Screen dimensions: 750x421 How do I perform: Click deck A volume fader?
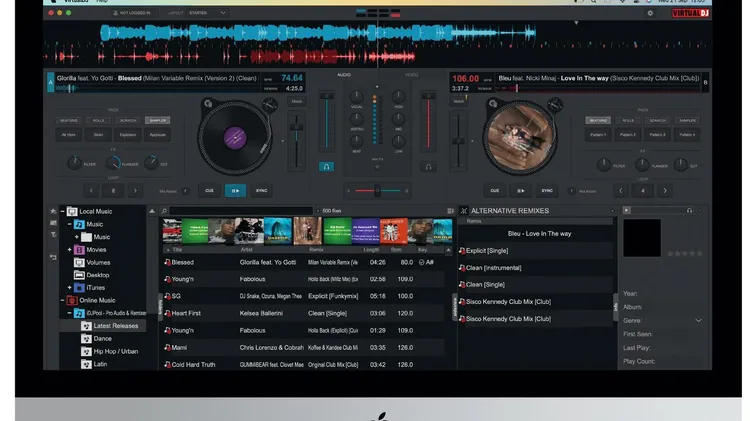(327, 97)
